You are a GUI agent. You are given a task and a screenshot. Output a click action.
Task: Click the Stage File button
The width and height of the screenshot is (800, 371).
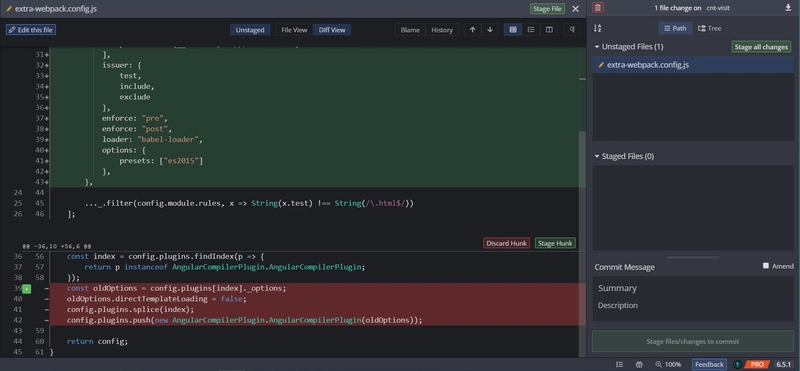(x=547, y=9)
